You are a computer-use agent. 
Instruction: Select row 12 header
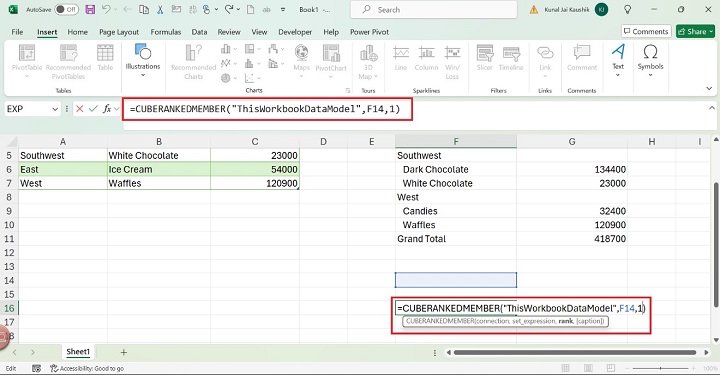9,253
